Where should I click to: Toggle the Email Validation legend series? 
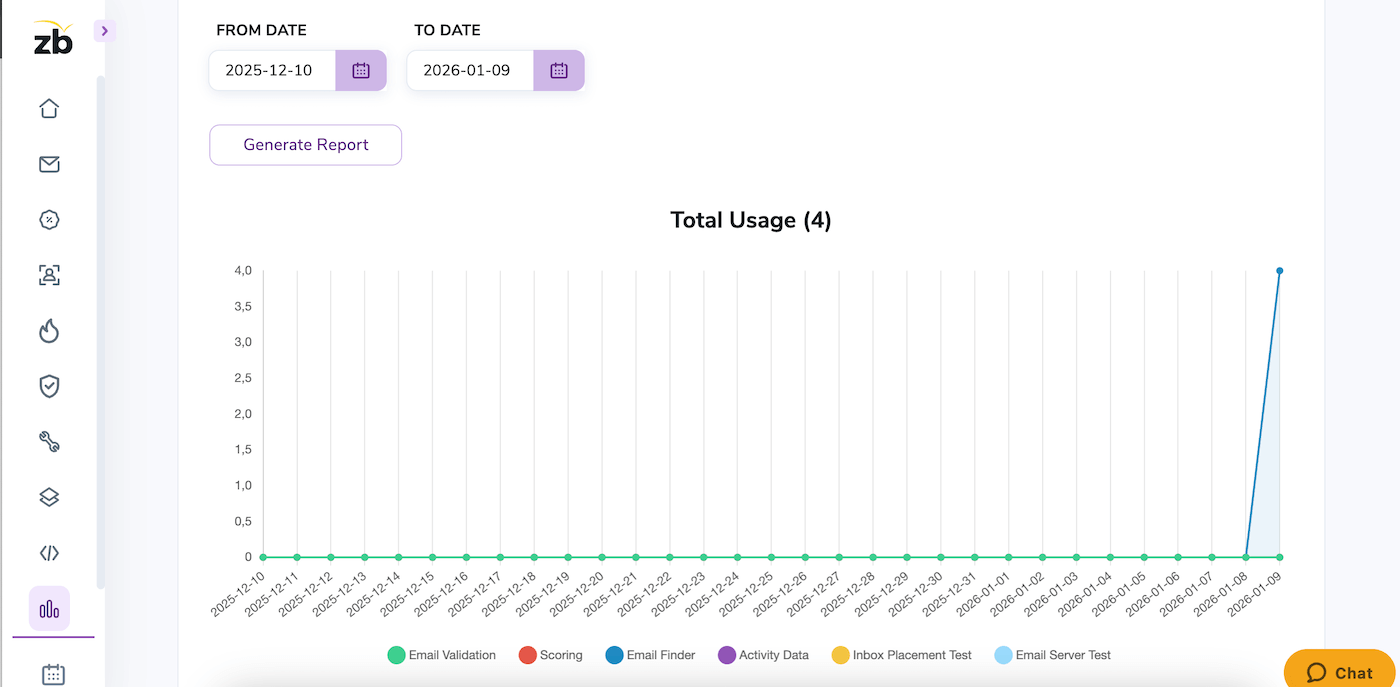(x=442, y=655)
